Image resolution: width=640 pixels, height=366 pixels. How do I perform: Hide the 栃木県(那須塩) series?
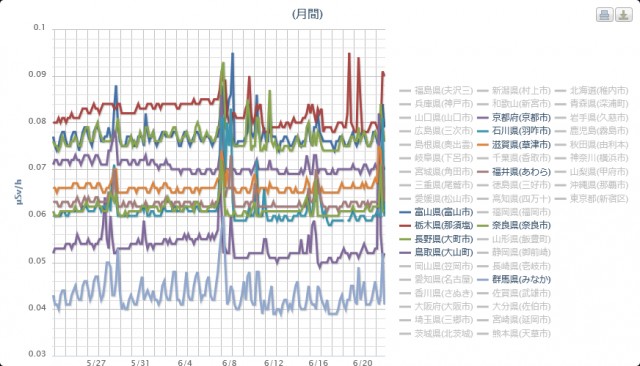pos(437,225)
